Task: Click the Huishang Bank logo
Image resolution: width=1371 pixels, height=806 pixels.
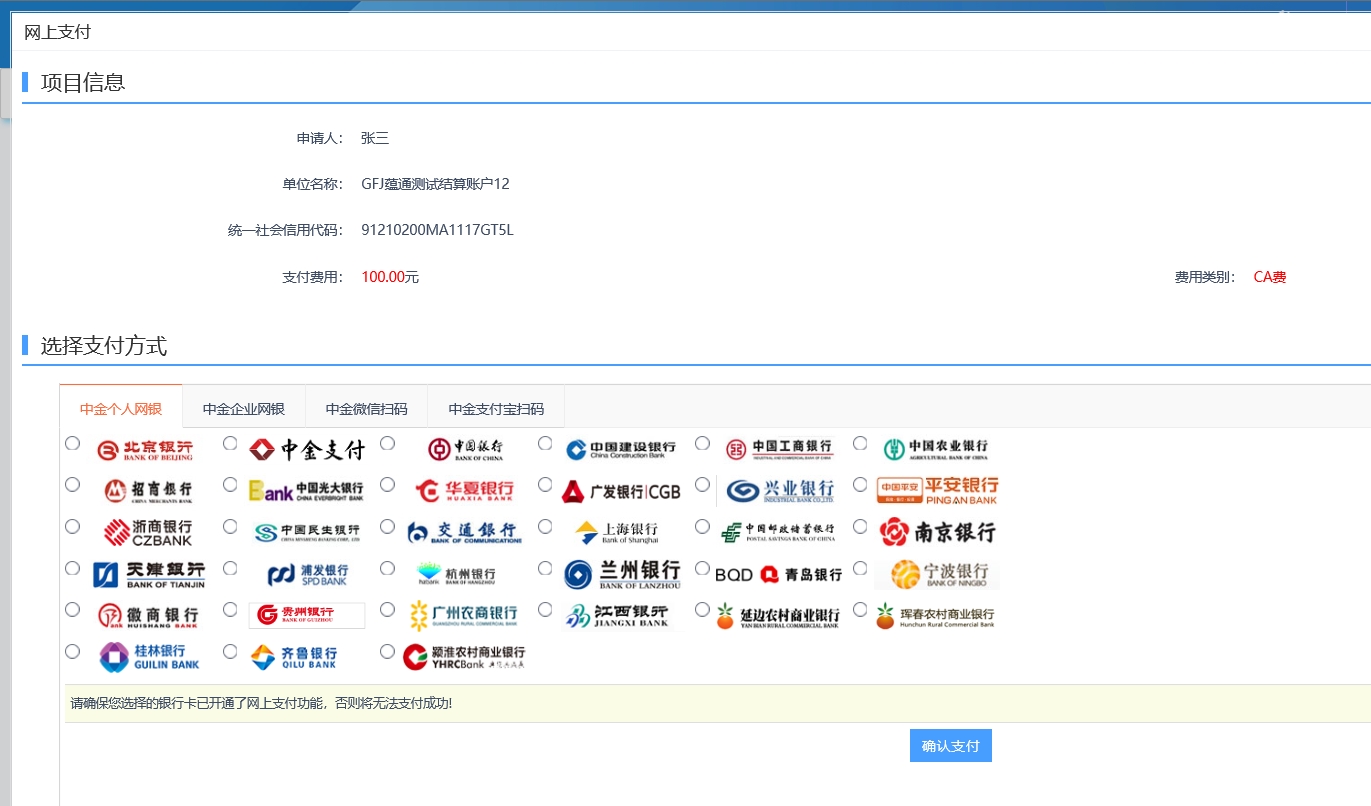Action: 148,615
